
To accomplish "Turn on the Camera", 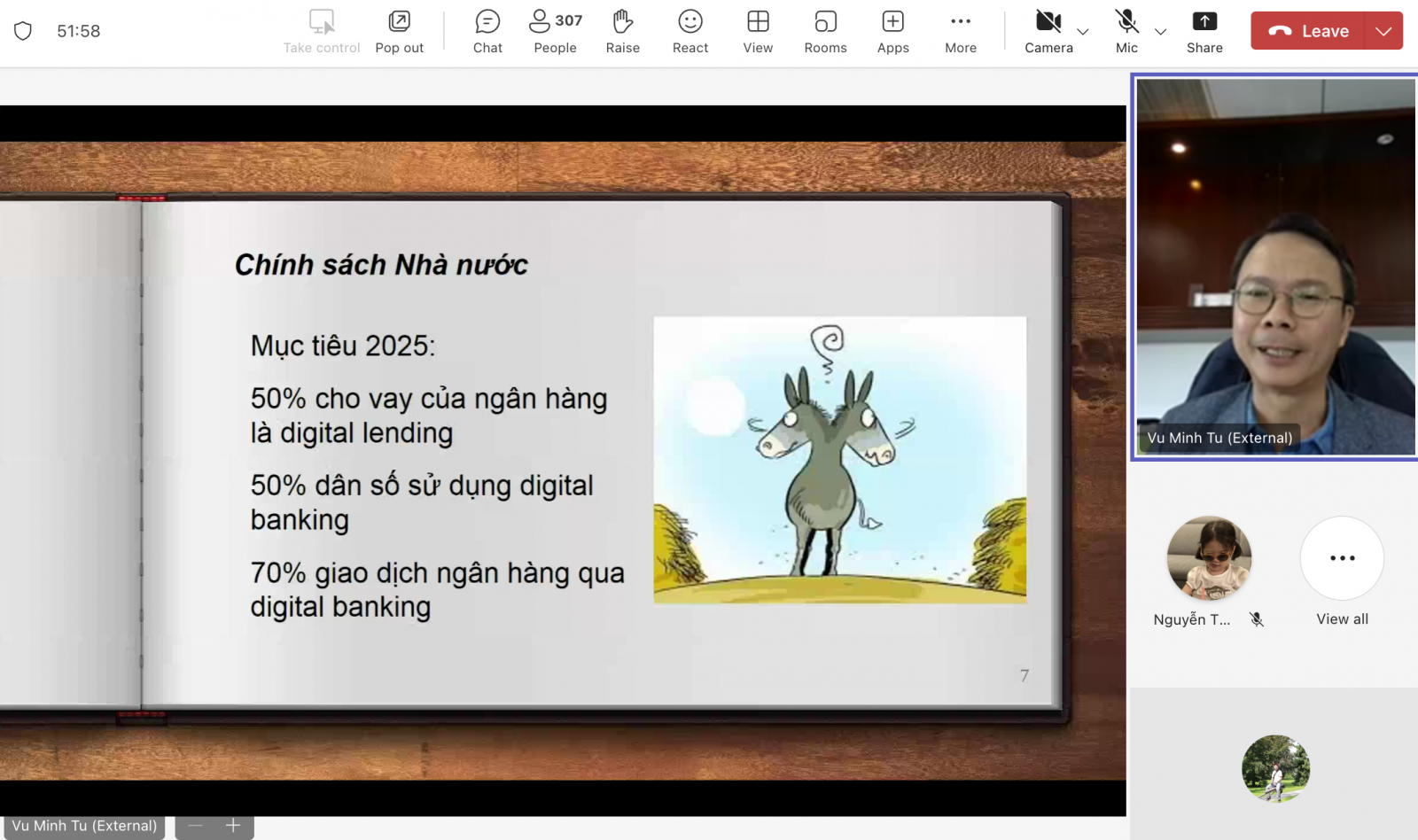I will (1048, 32).
